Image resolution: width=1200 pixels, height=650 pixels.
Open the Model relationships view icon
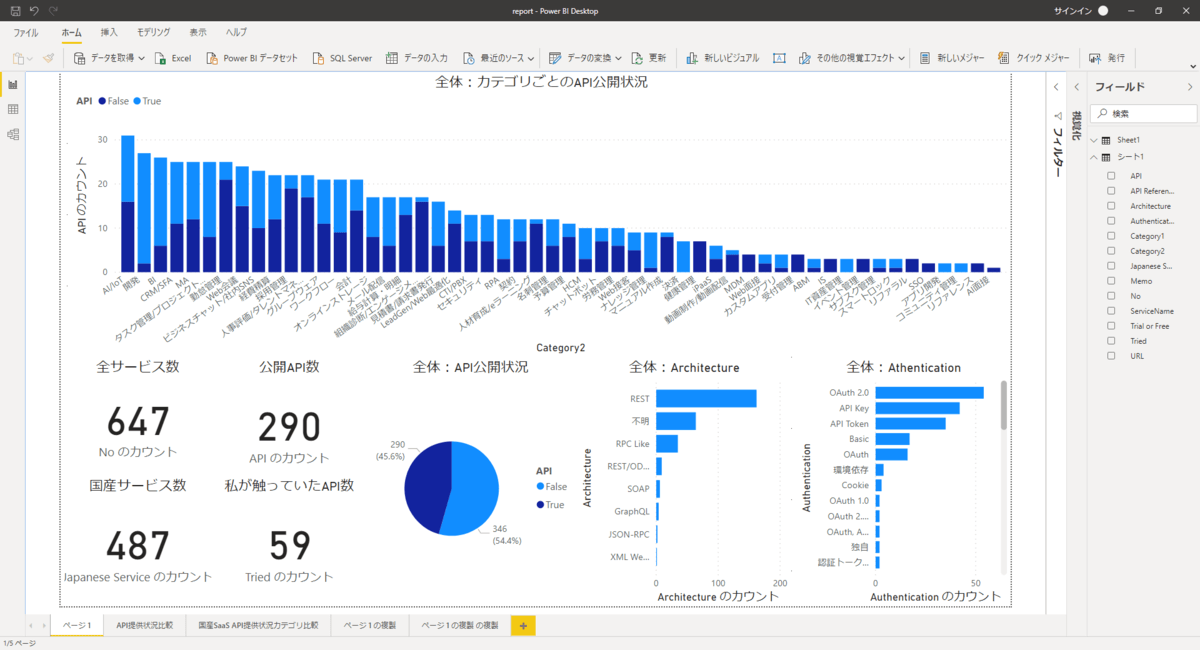(x=13, y=134)
